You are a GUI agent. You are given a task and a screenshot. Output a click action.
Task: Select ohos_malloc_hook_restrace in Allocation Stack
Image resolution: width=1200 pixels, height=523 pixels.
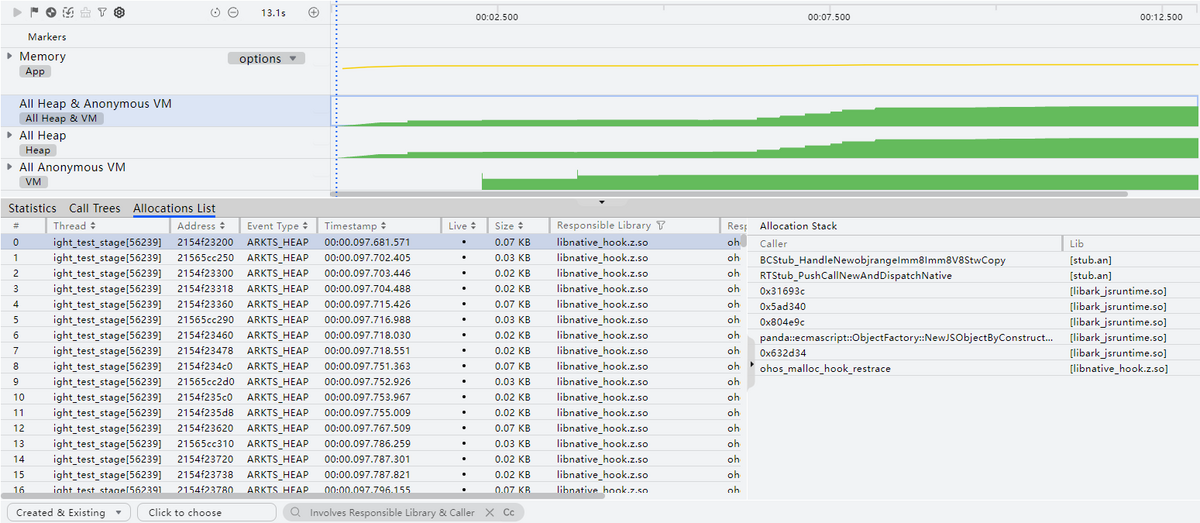825,369
